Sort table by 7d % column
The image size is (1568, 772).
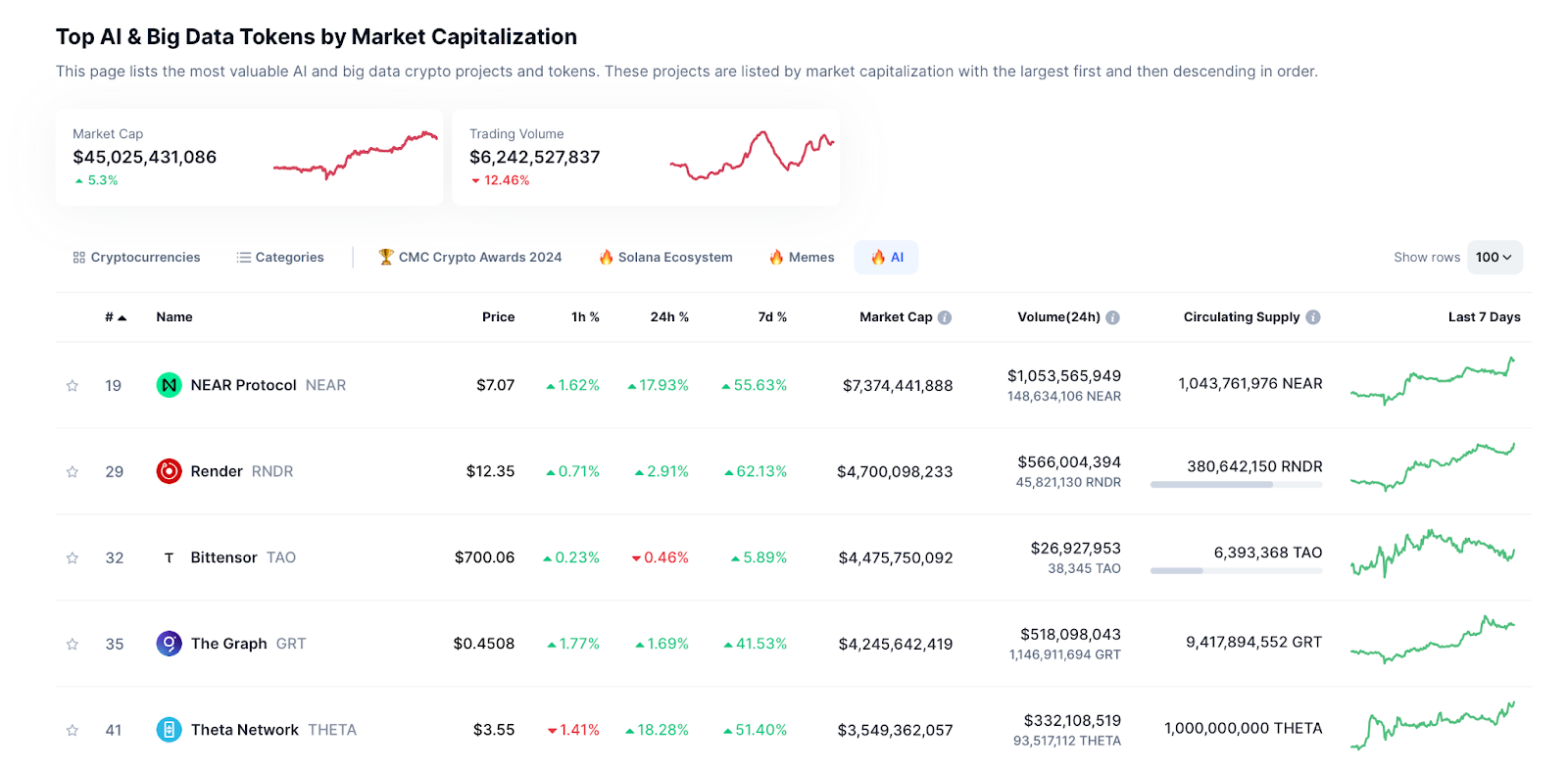pyautogui.click(x=772, y=317)
